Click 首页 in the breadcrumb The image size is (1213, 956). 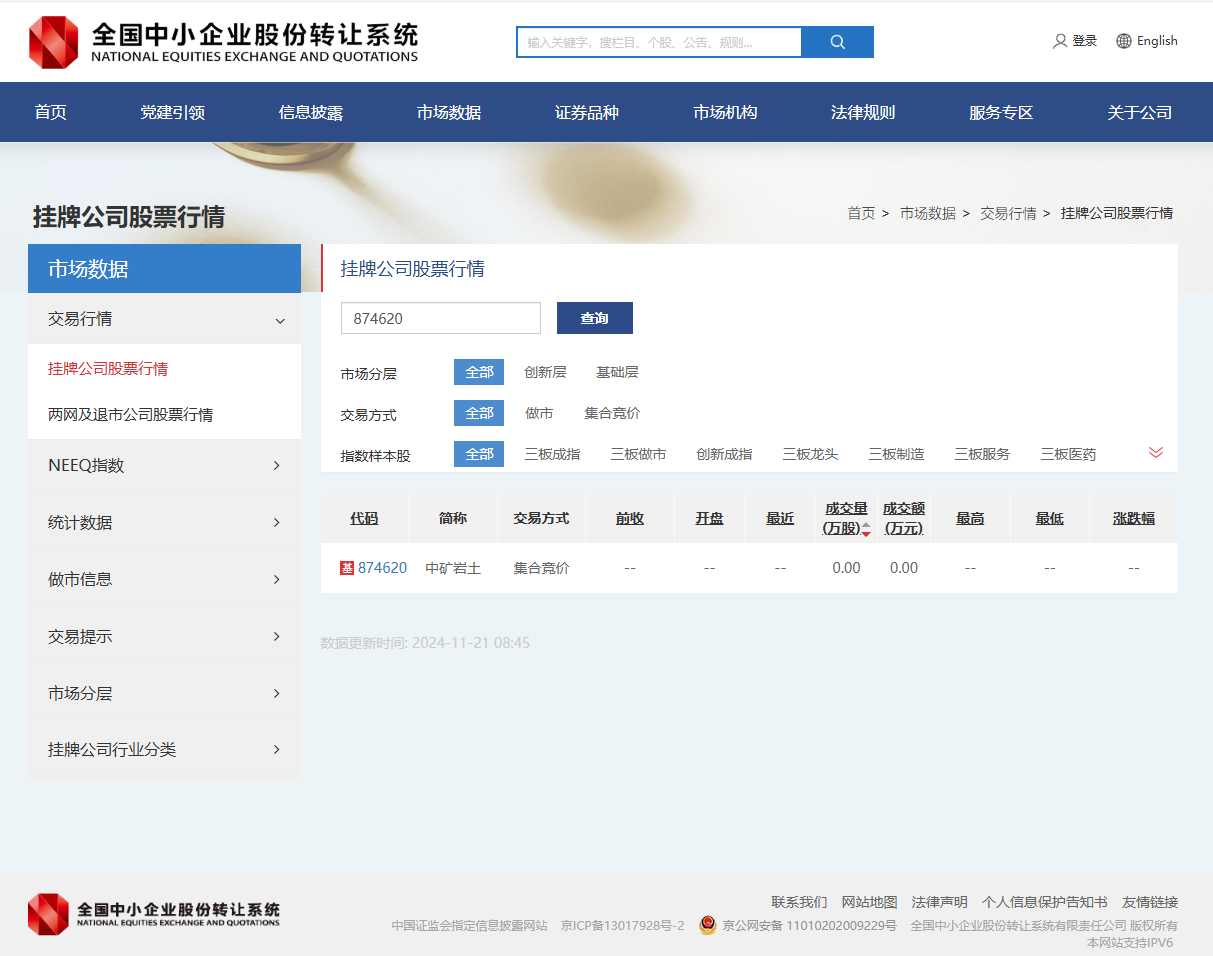861,213
